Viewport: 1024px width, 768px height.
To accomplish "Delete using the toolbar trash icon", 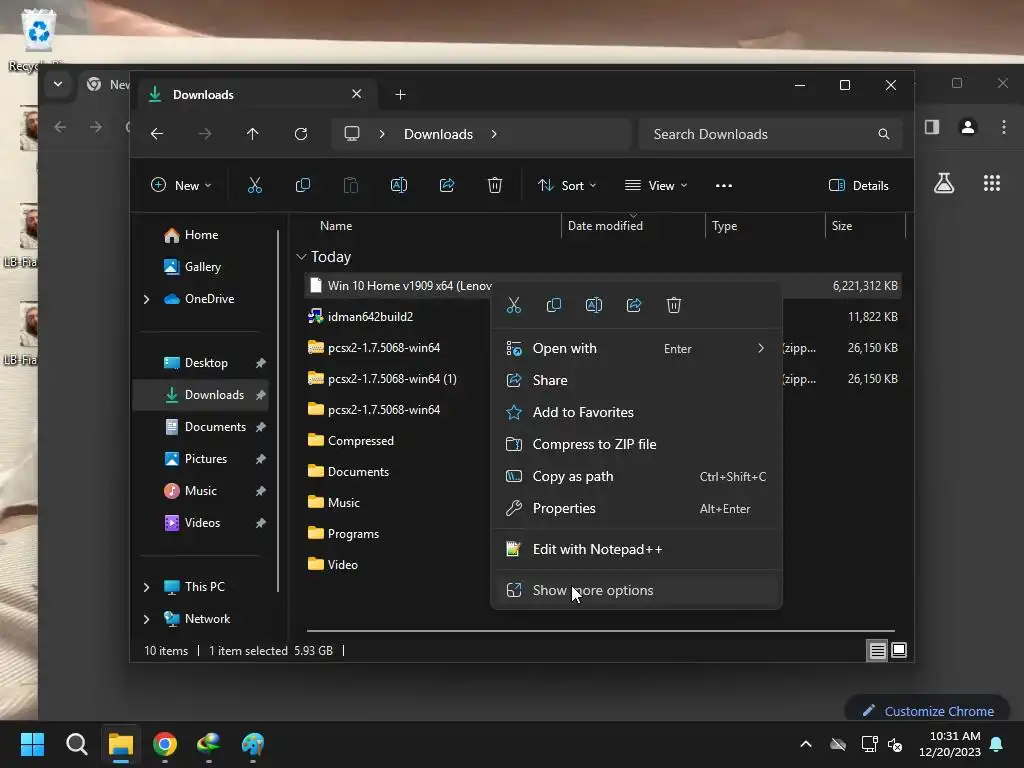I will 495,185.
